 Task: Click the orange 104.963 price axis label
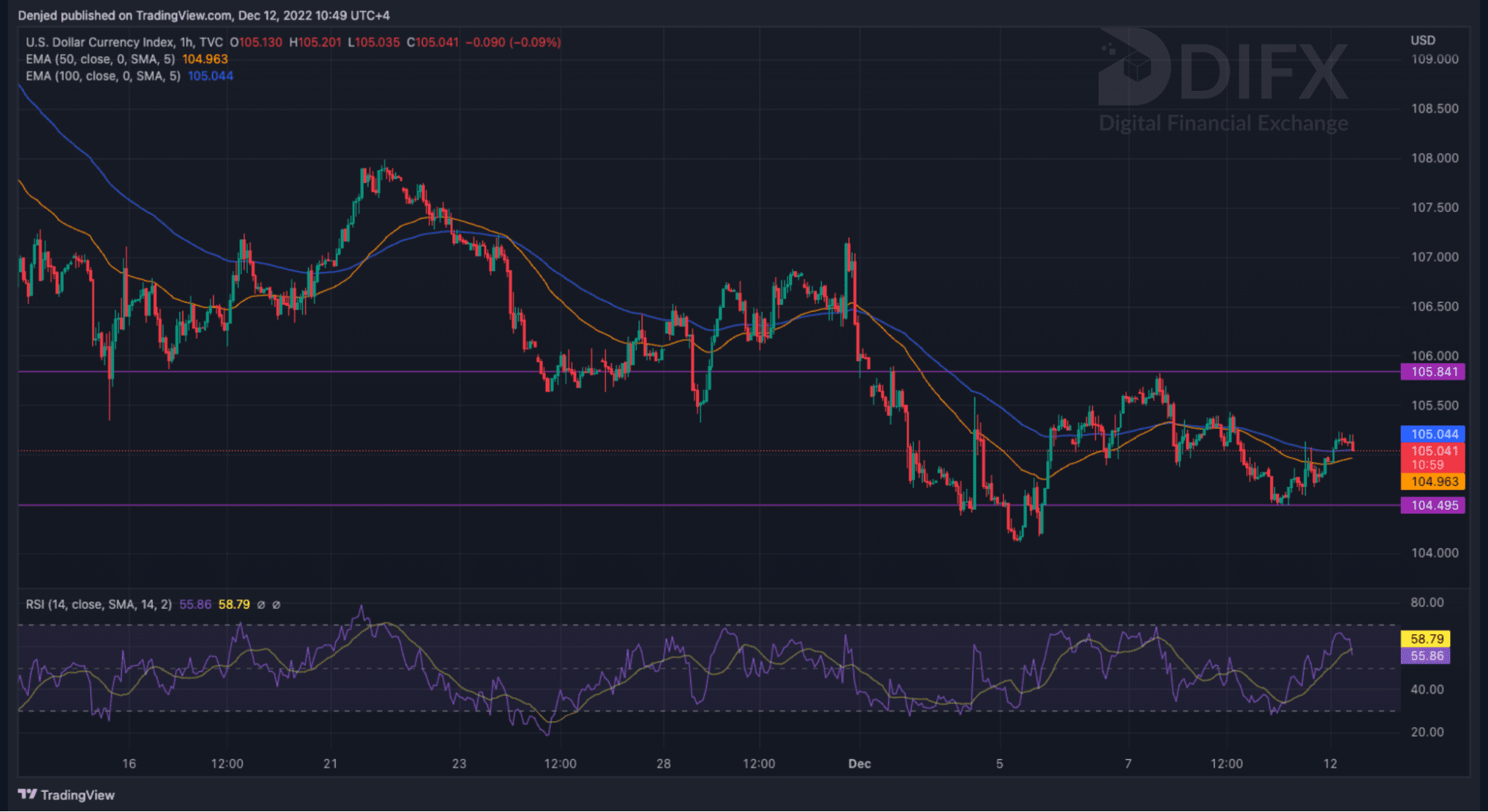[x=1432, y=482]
